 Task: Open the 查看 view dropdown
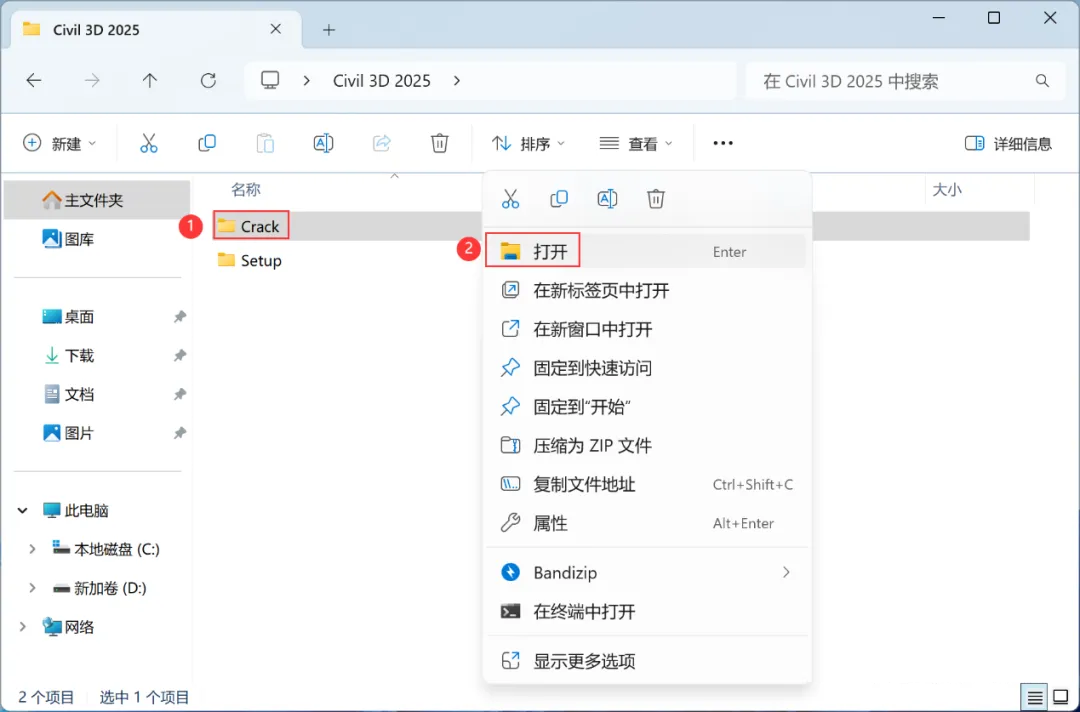[636, 143]
